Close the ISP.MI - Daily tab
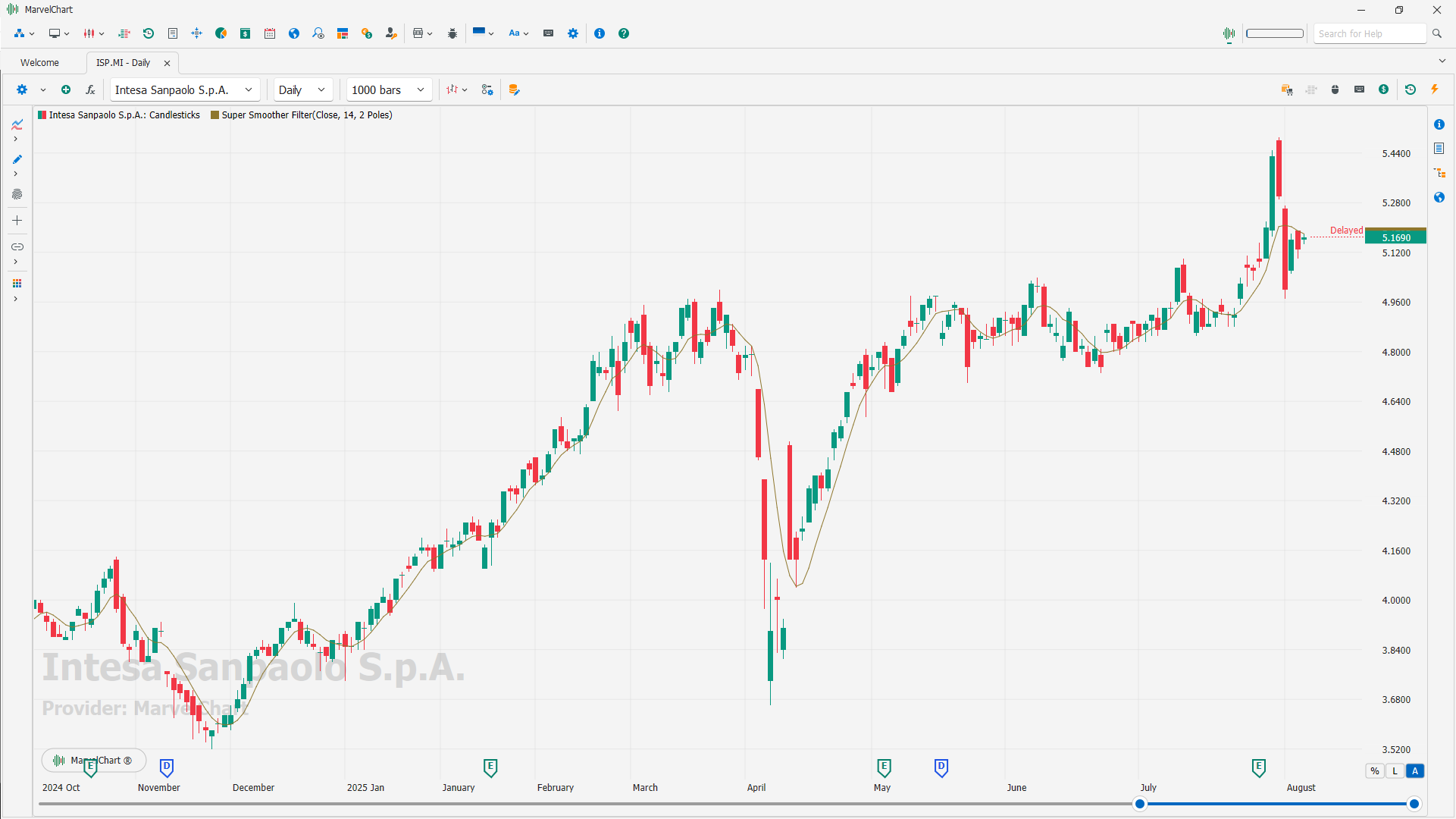This screenshot has height=819, width=1456. pos(168,63)
